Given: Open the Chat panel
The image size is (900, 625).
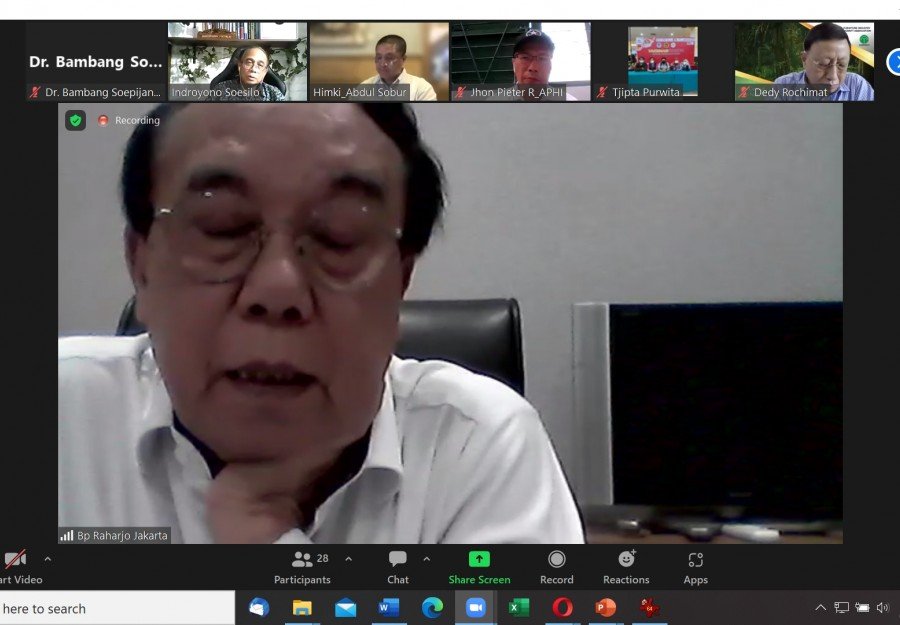Looking at the screenshot, I should 398,568.
